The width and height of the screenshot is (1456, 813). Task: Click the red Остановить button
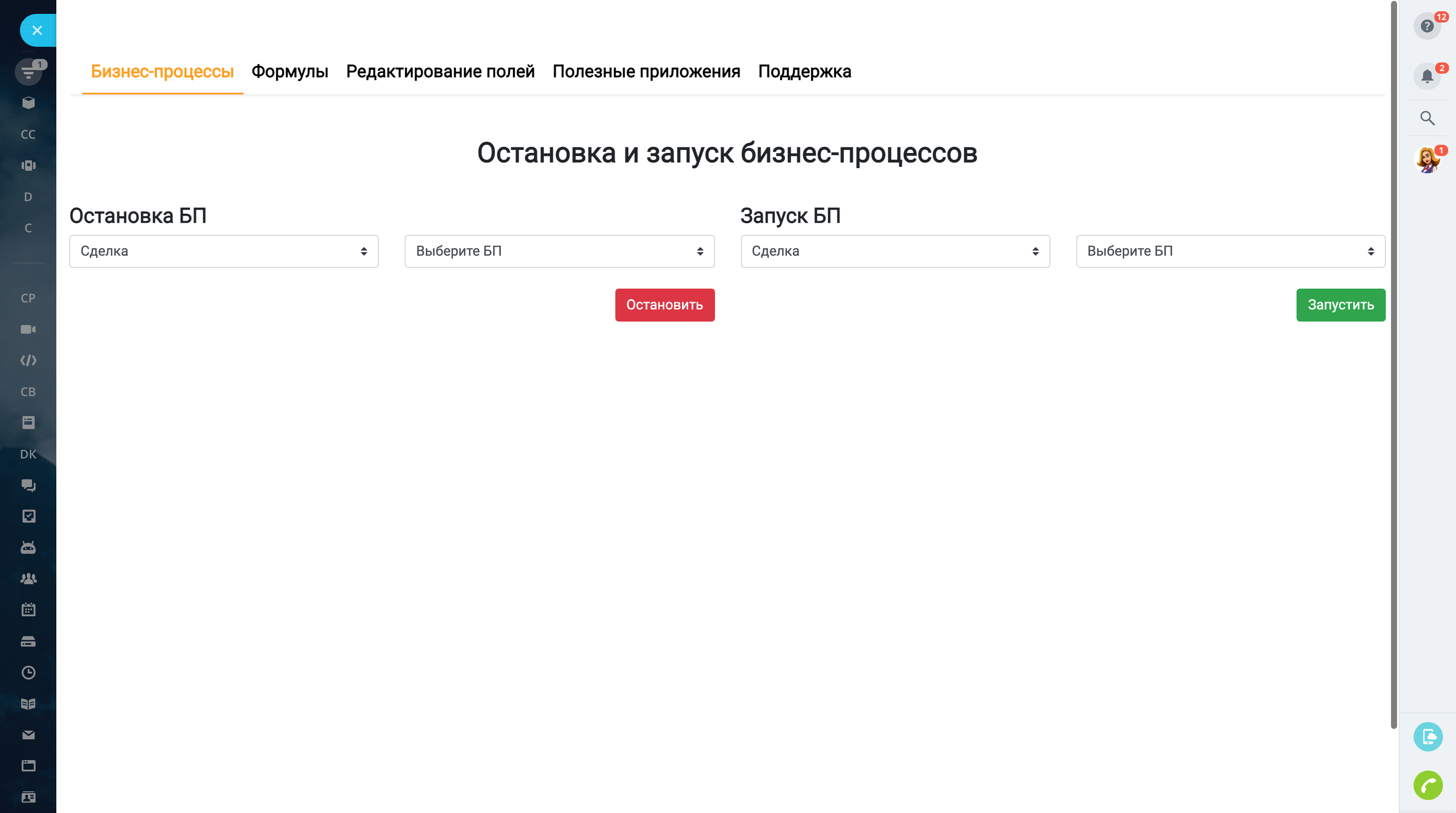tap(665, 305)
